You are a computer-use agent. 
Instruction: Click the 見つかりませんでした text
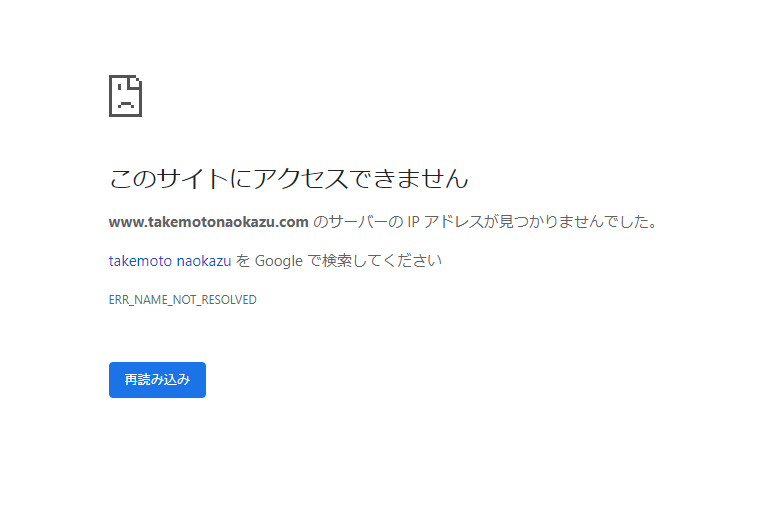tap(577, 222)
